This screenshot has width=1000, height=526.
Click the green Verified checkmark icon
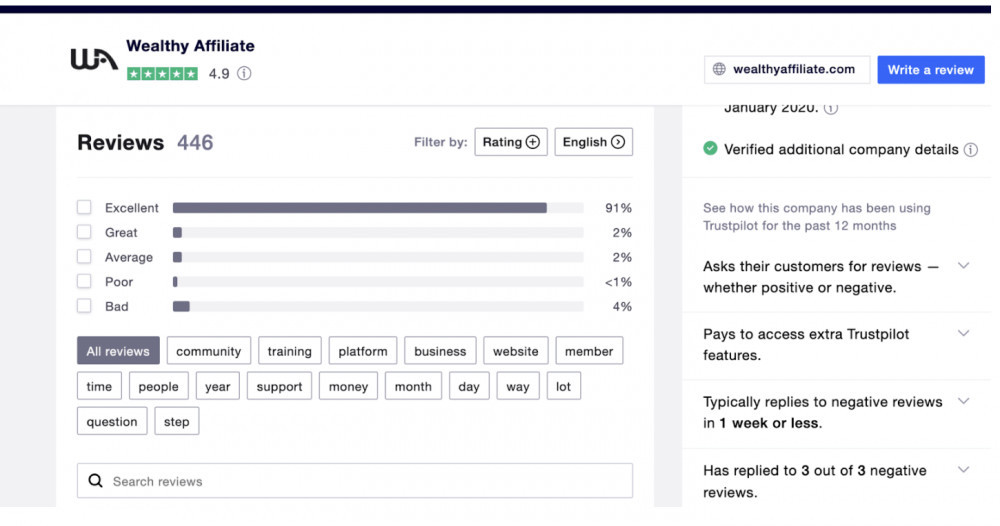point(710,149)
